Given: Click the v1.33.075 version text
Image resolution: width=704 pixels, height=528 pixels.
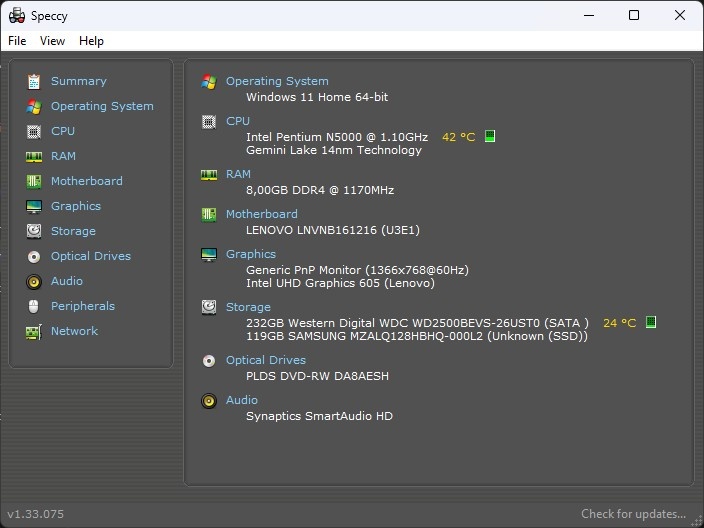Looking at the screenshot, I should coord(35,514).
